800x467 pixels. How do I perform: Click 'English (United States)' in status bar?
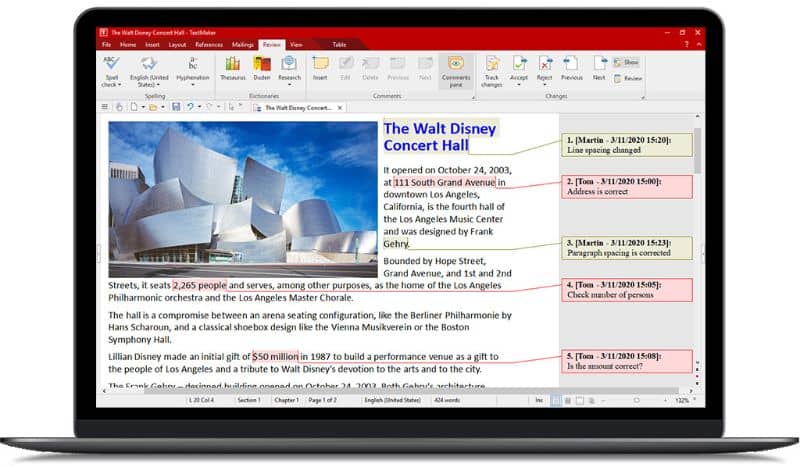pyautogui.click(x=392, y=400)
